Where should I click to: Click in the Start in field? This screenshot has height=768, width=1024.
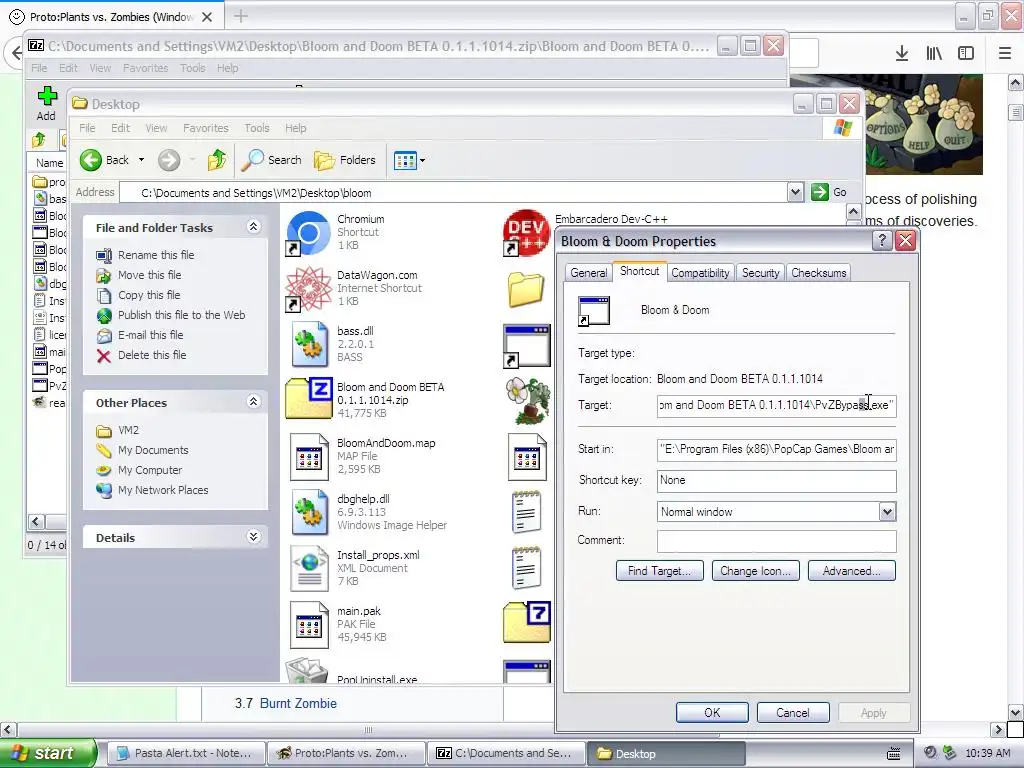(776, 449)
